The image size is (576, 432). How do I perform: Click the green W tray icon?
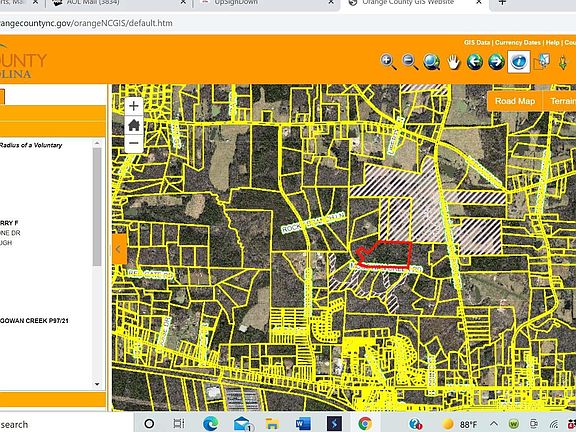[514, 424]
